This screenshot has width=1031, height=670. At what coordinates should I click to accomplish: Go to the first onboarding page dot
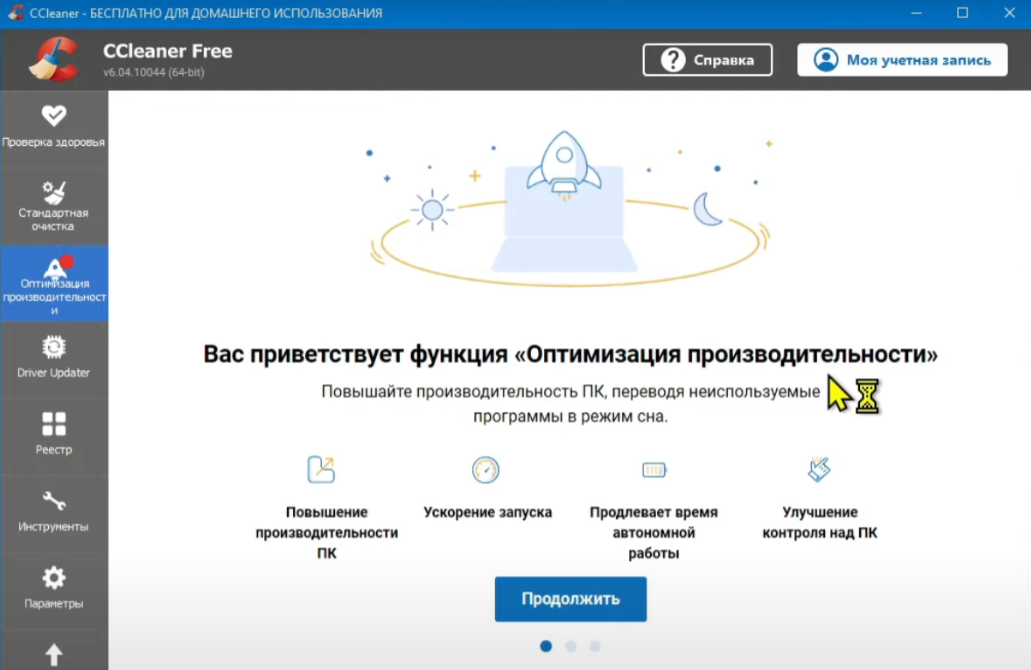pyautogui.click(x=546, y=646)
